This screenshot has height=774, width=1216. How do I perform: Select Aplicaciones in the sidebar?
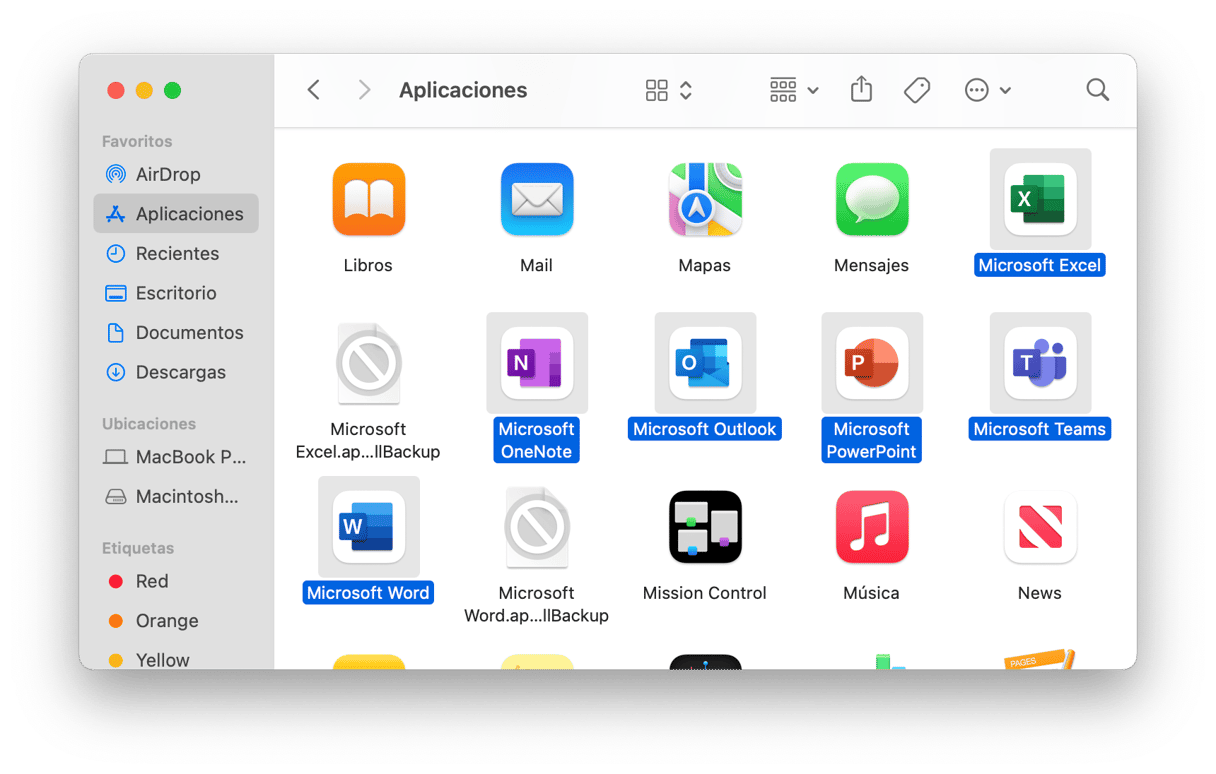(x=176, y=214)
